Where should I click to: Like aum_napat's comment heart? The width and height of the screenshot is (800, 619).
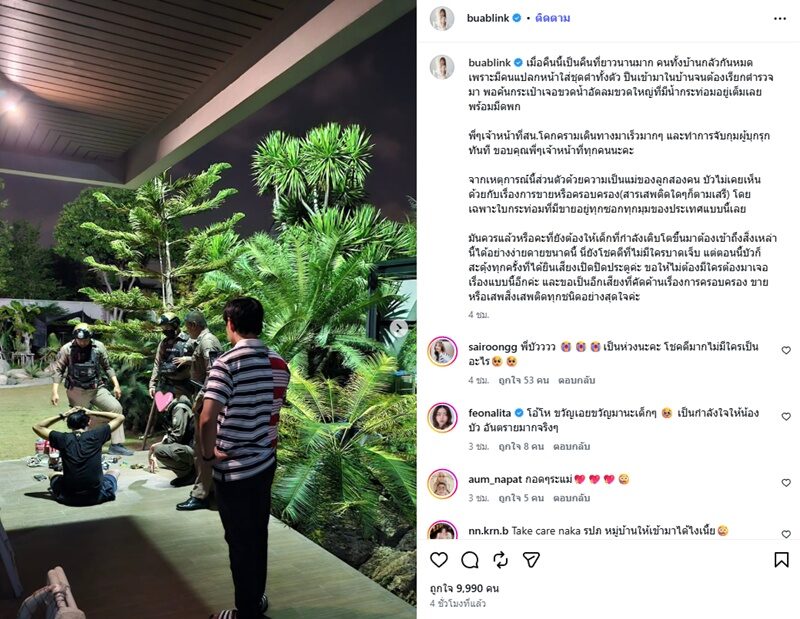[x=786, y=482]
